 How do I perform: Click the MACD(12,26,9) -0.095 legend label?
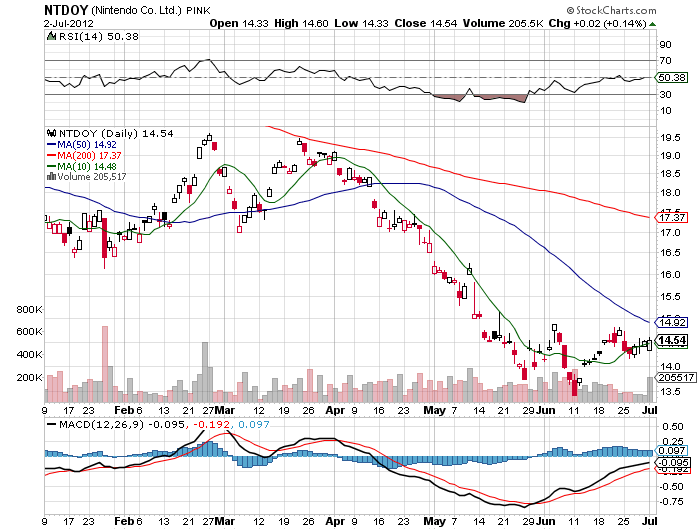click(122, 424)
